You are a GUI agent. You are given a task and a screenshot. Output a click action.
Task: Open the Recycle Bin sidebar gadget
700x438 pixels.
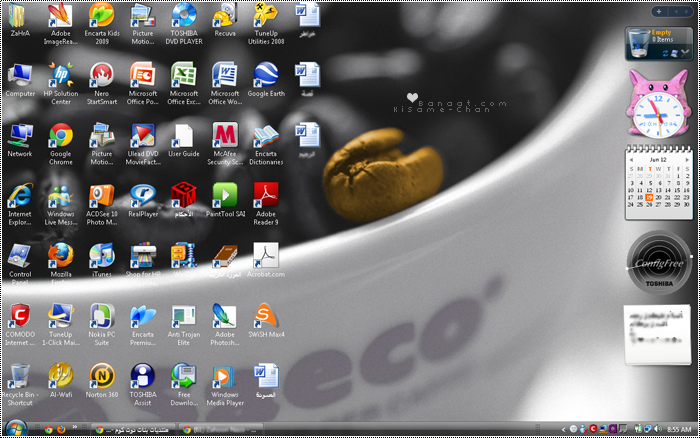pyautogui.click(x=658, y=43)
